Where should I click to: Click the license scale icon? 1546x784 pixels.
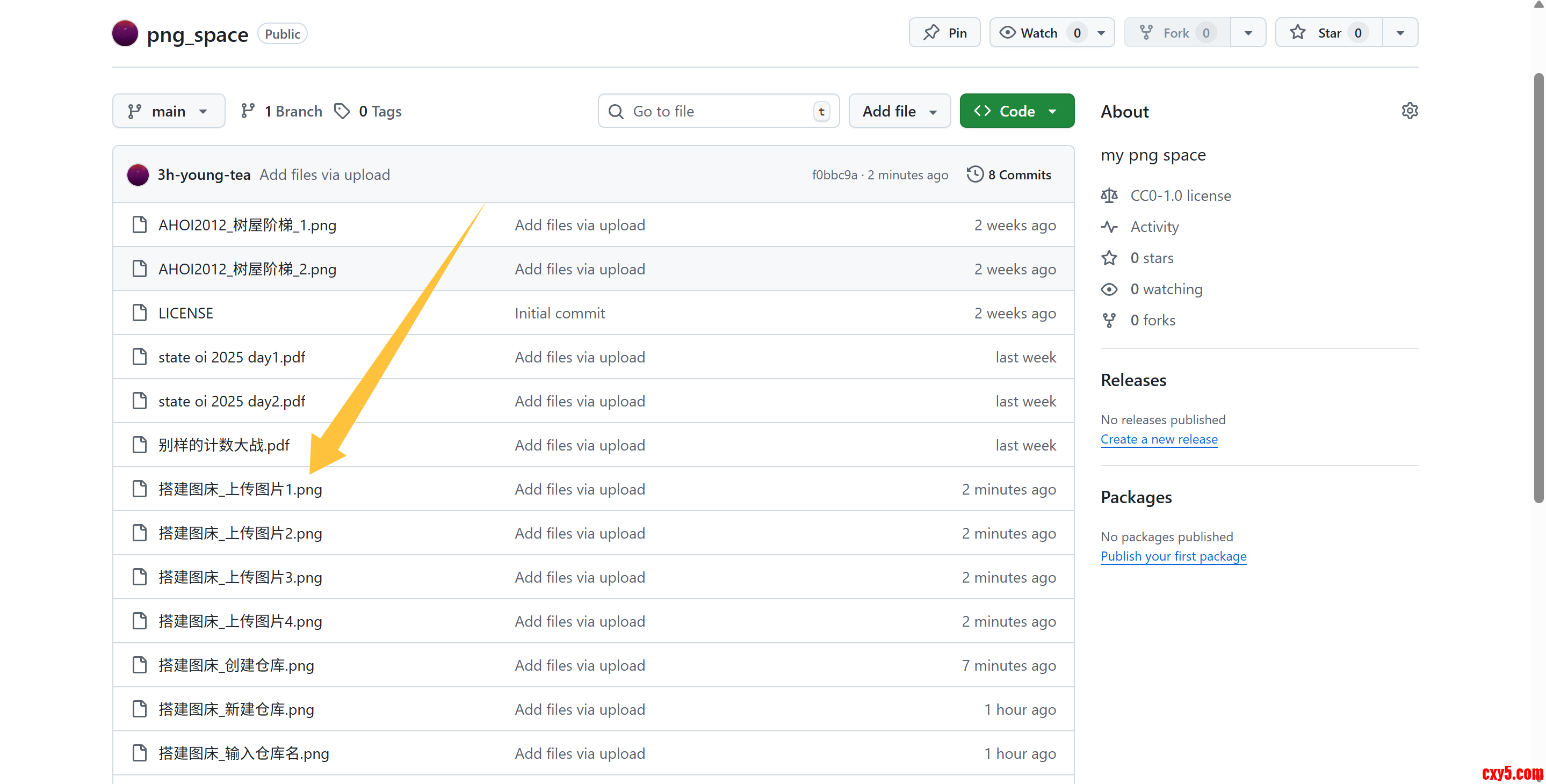coord(1109,195)
